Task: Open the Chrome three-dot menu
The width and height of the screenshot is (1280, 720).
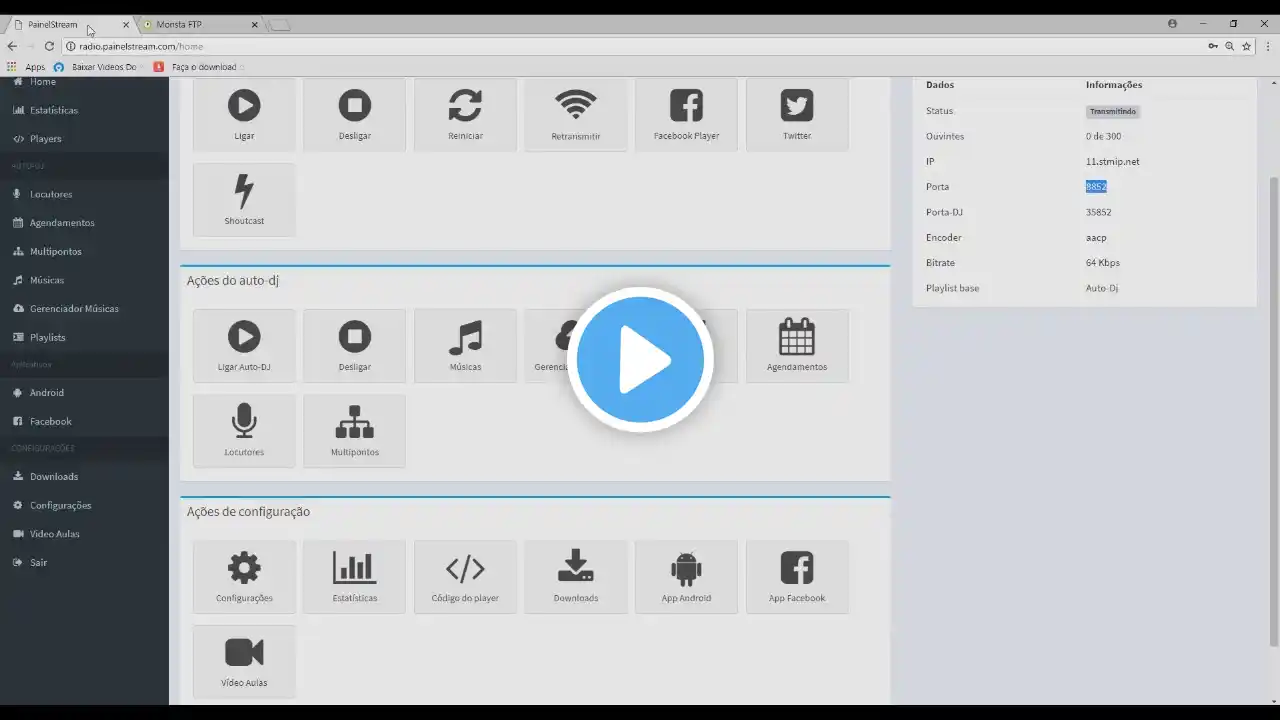Action: coord(1266,46)
